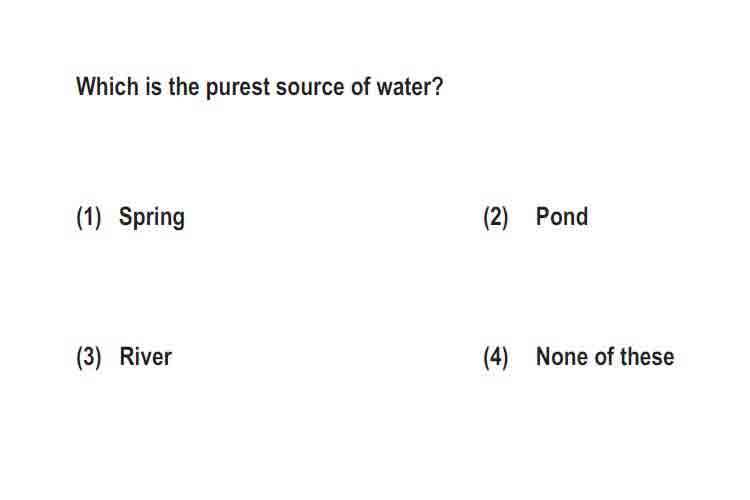Select the answer Spring
This screenshot has height=500, width=750.
[152, 218]
